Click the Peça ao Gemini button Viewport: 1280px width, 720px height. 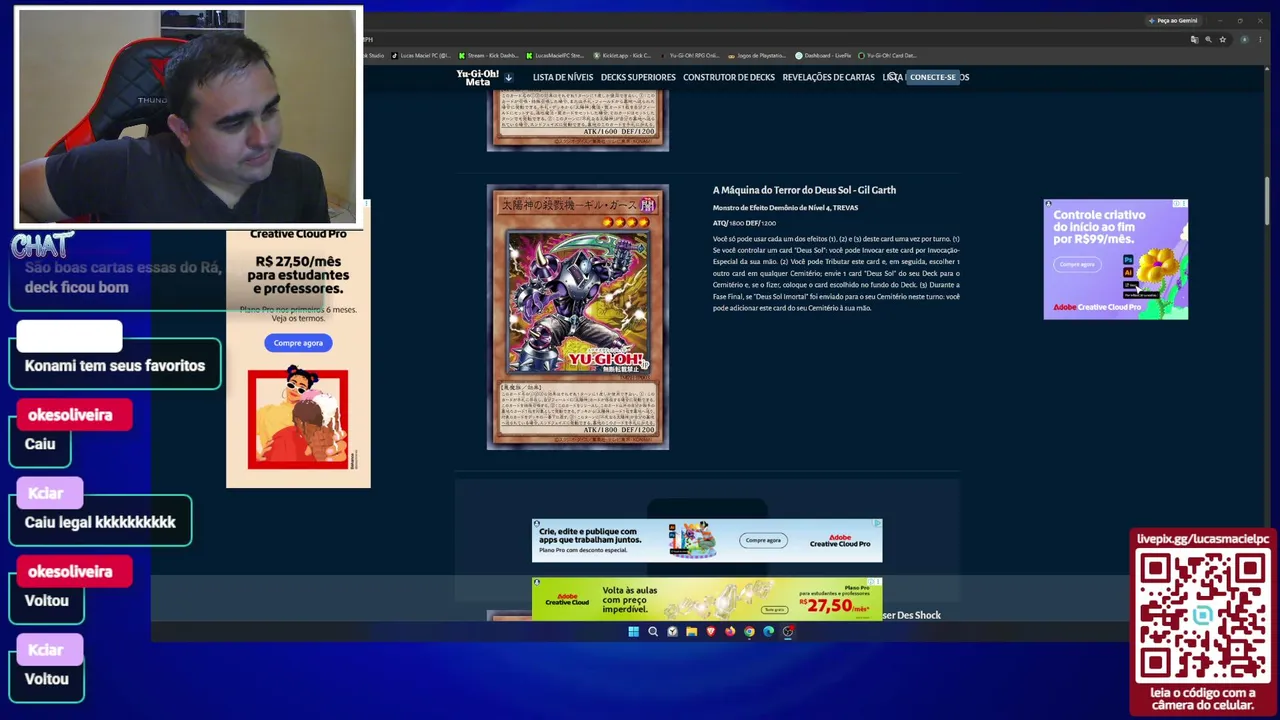click(x=1173, y=20)
